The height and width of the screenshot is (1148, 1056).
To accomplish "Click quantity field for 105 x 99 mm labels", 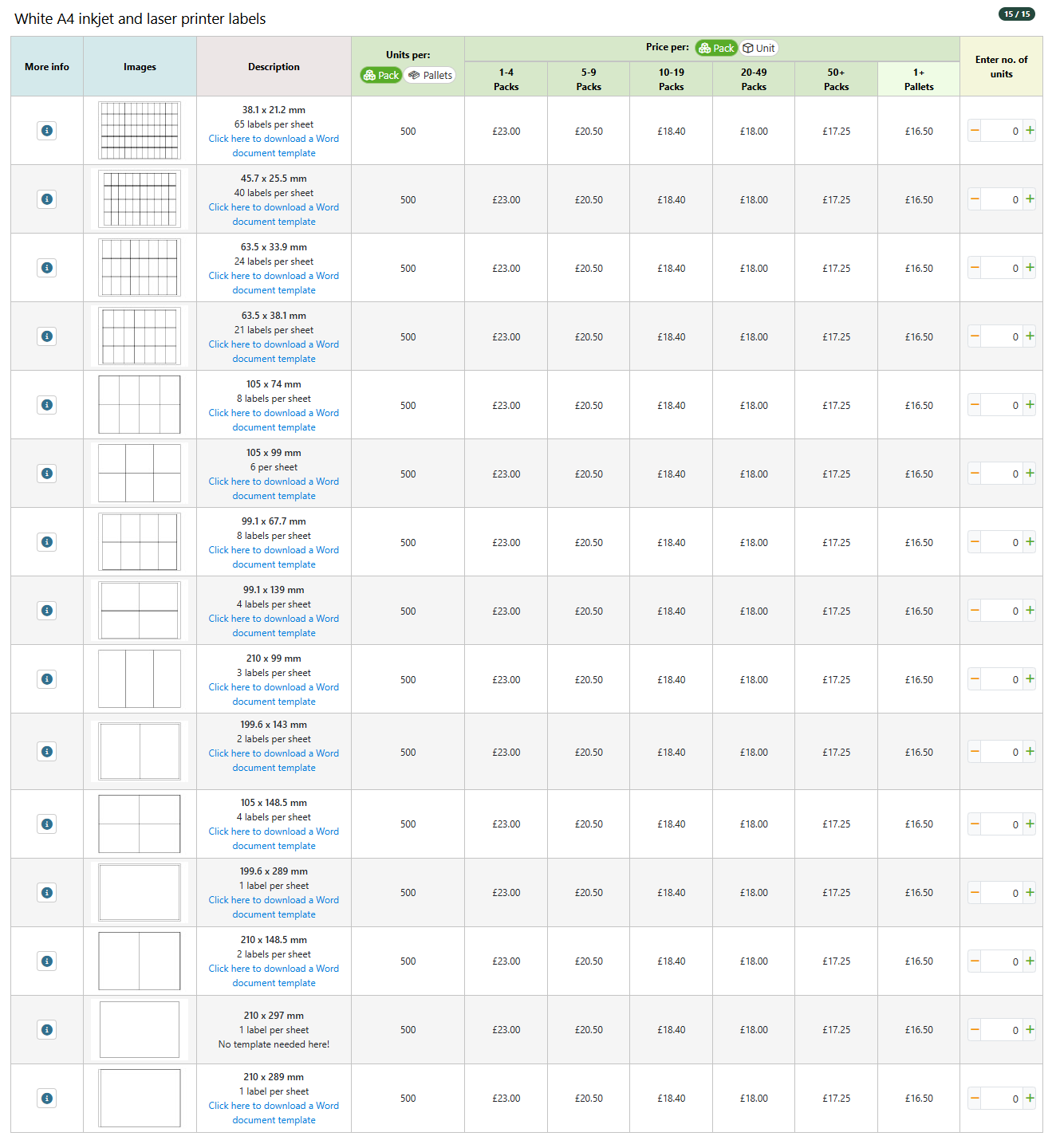I will [x=1002, y=473].
